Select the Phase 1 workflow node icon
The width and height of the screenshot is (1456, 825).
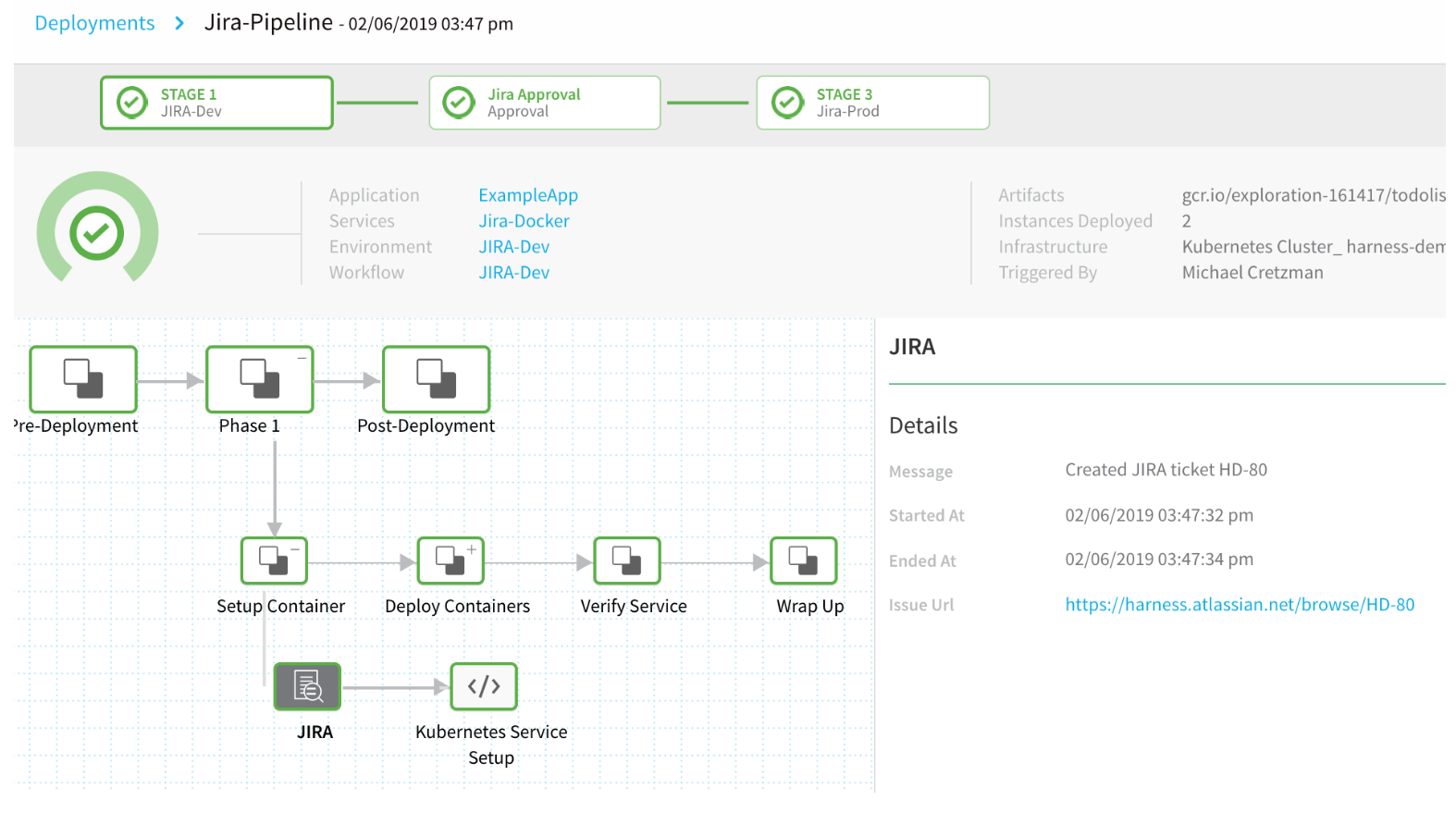click(x=260, y=379)
